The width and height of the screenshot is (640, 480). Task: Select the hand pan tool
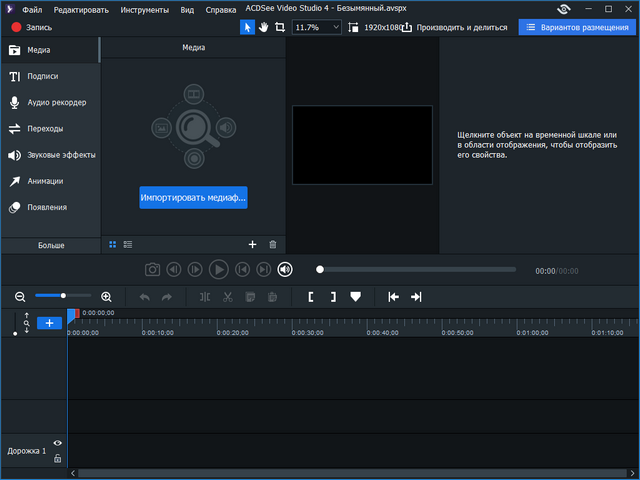tap(264, 27)
